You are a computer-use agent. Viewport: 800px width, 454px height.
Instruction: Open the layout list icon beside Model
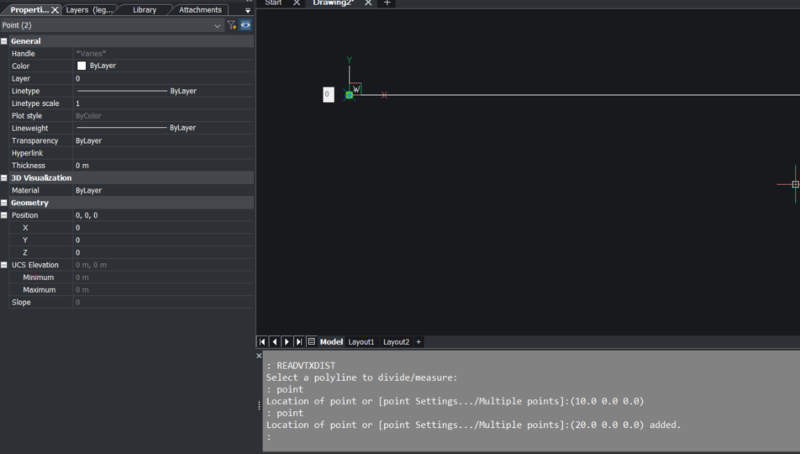pyautogui.click(x=311, y=342)
